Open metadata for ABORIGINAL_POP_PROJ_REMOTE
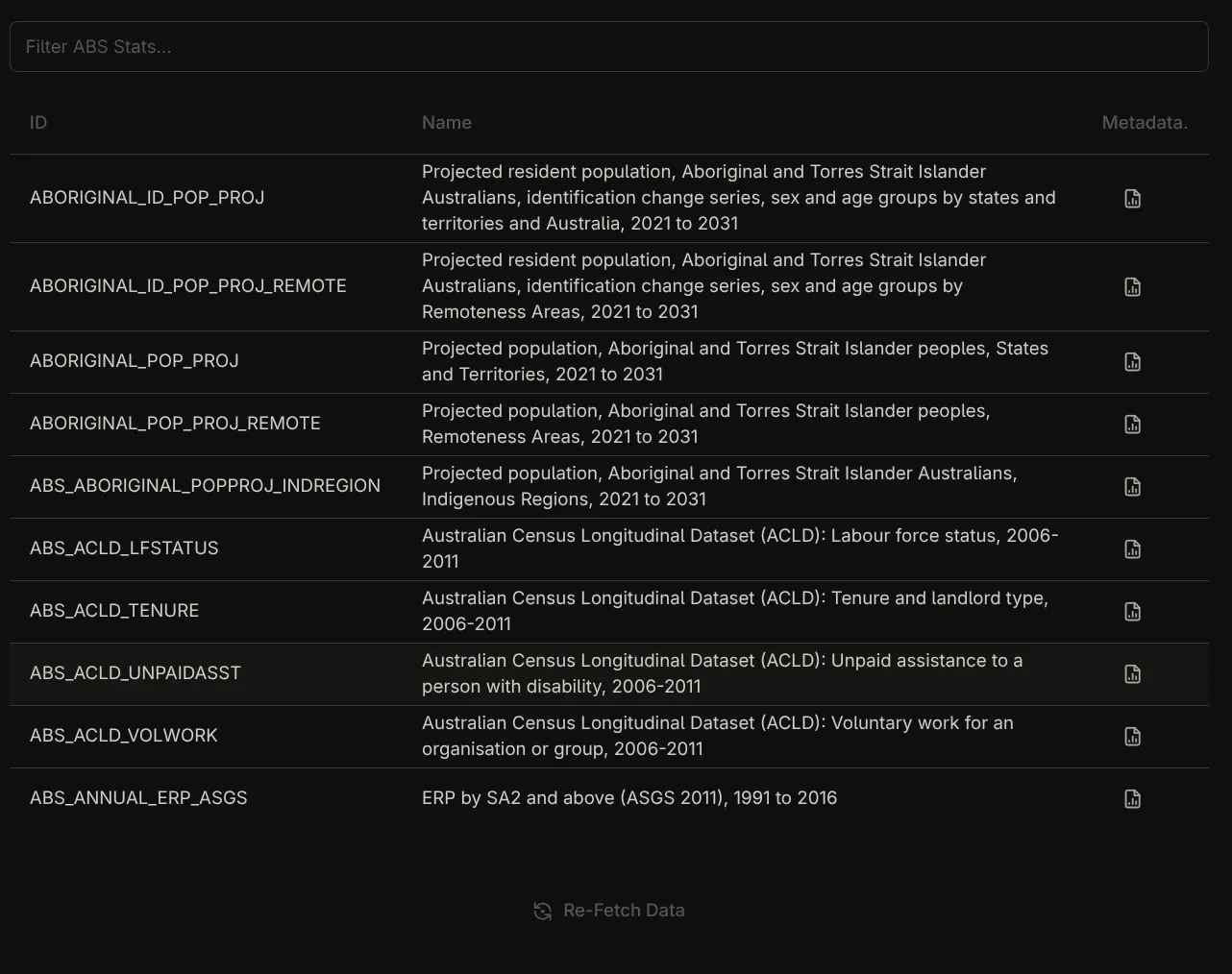 (x=1132, y=424)
